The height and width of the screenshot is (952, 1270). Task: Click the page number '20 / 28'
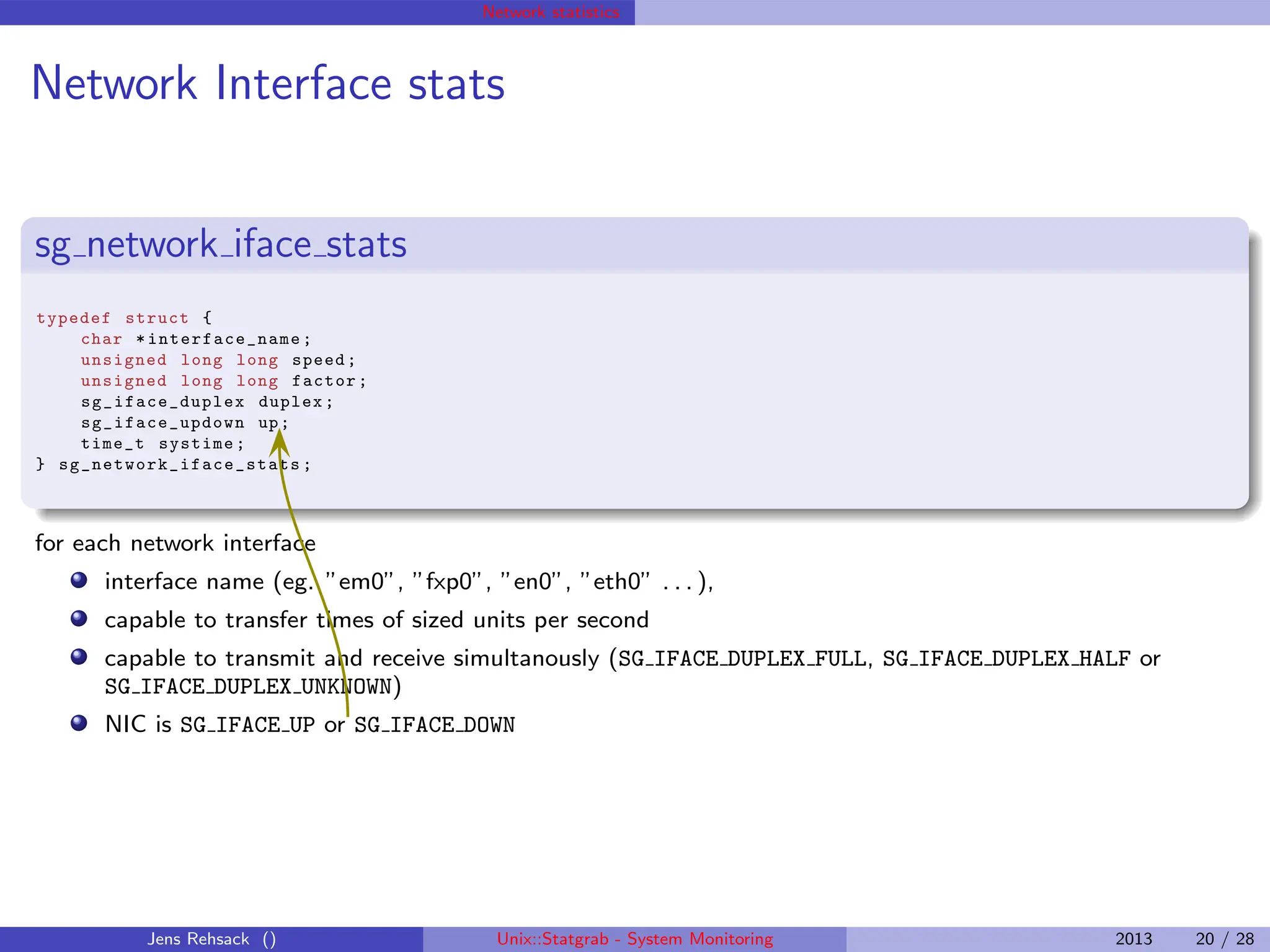(1225, 938)
